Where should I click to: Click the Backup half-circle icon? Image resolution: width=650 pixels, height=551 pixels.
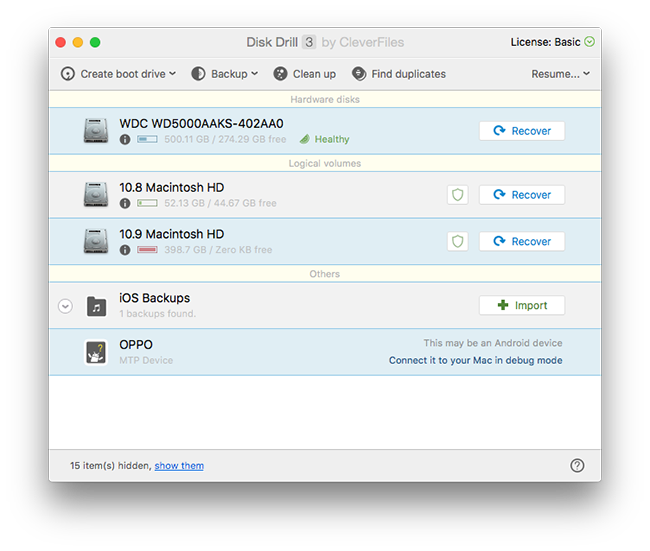[x=198, y=74]
